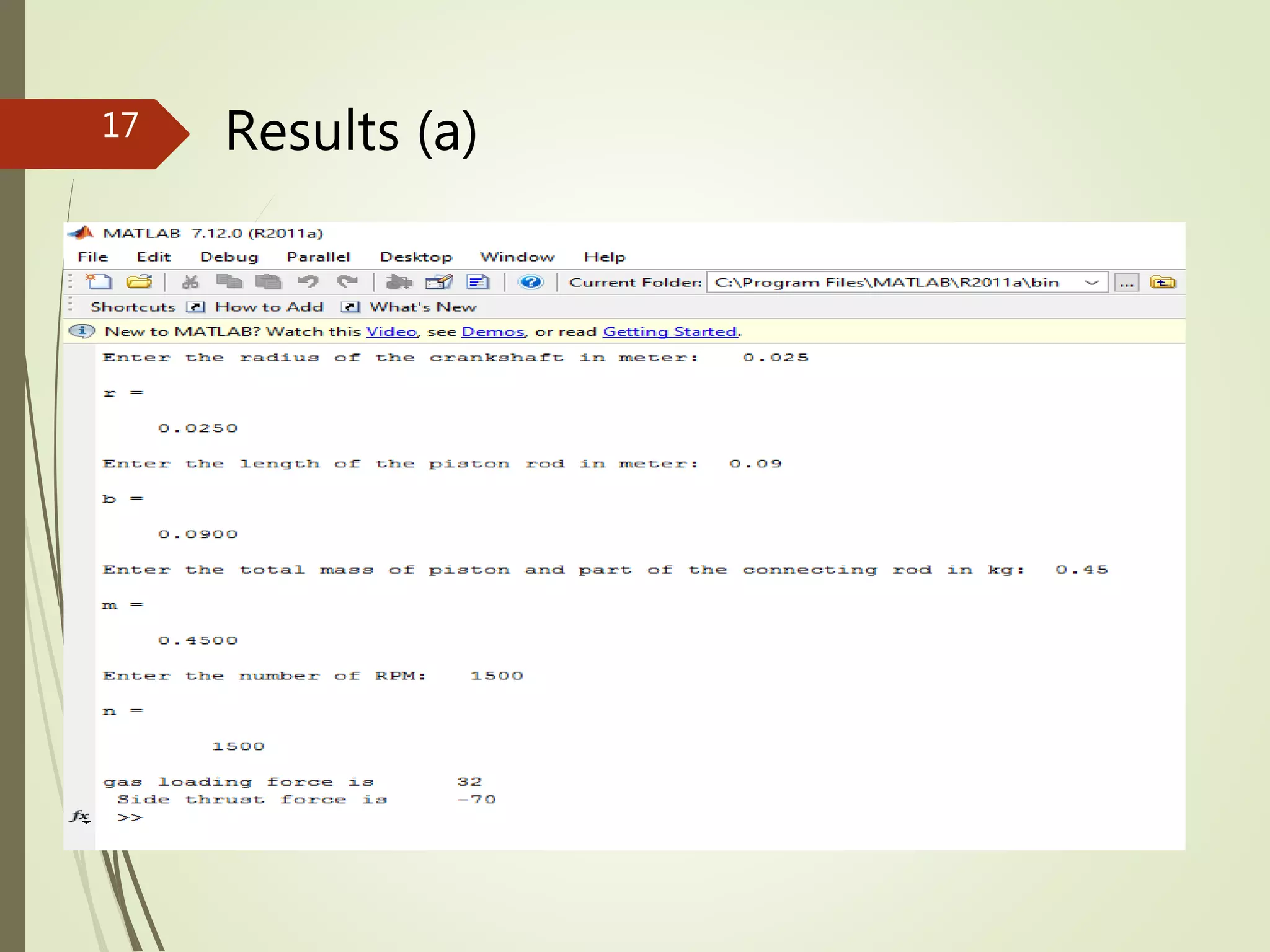
Task: Click the Undo arrow icon
Action: point(308,282)
